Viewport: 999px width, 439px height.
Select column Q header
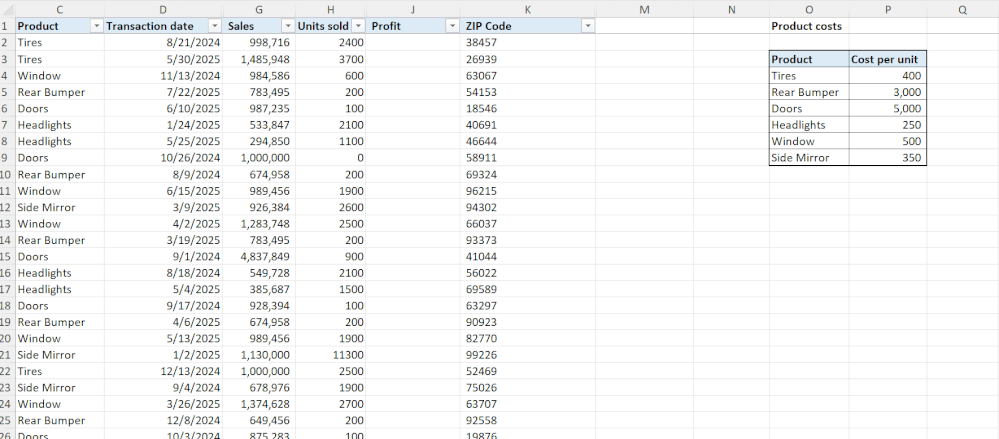coord(962,9)
